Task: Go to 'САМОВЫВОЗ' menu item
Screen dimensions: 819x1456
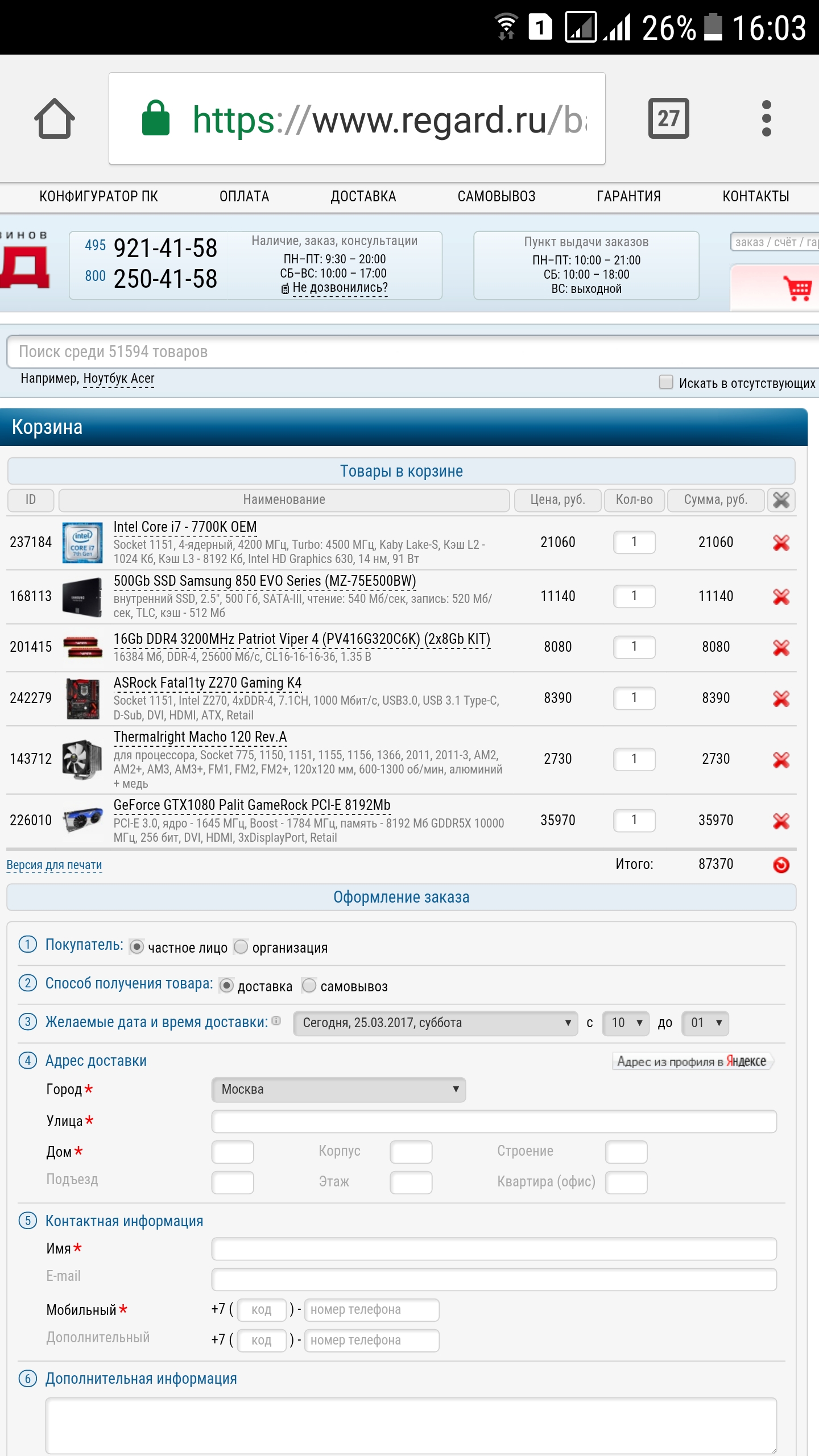Action: [x=497, y=197]
